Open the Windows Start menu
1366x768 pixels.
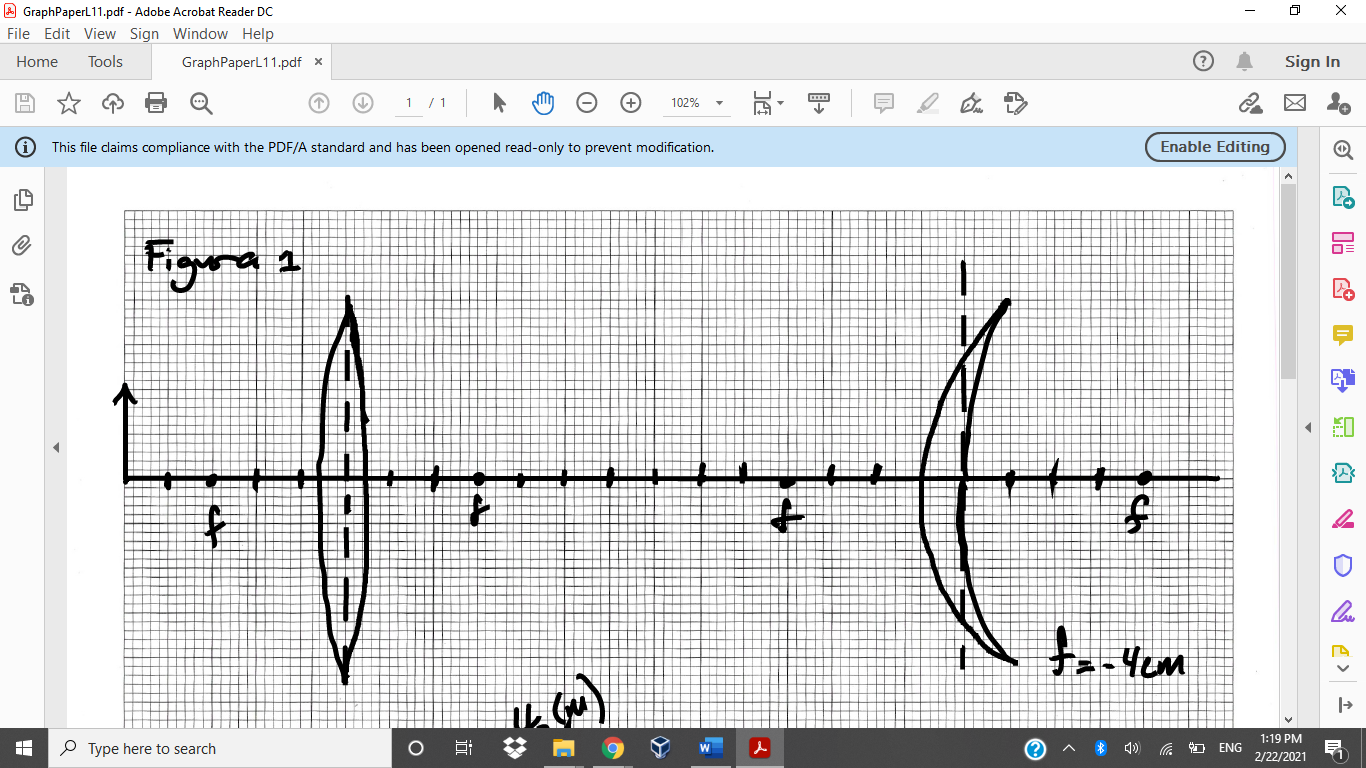click(x=24, y=748)
